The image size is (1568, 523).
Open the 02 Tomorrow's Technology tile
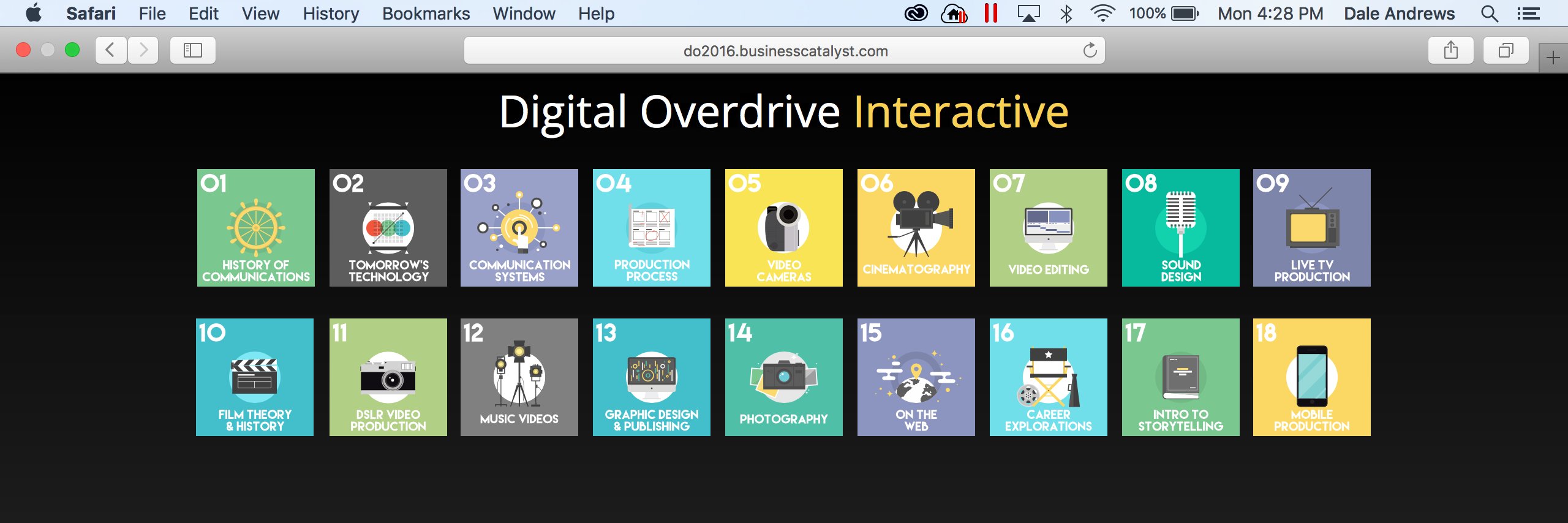click(388, 228)
